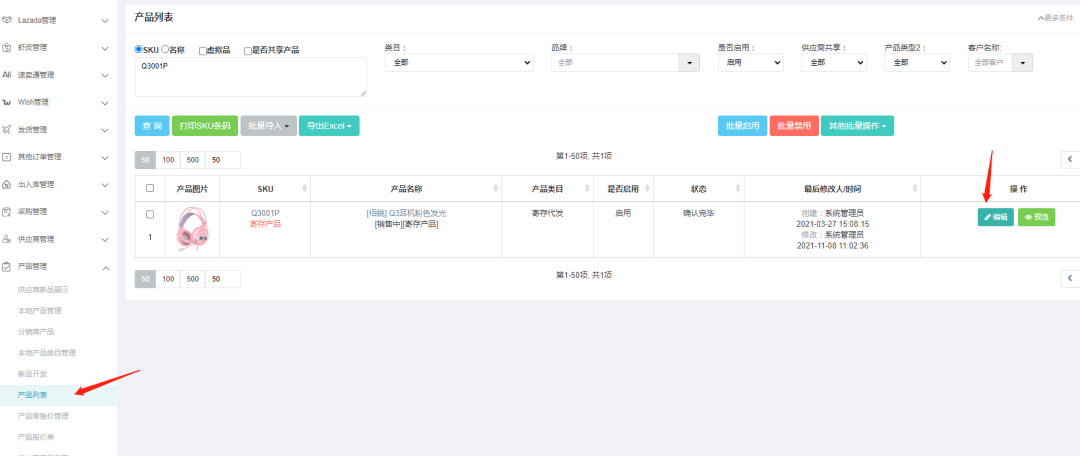Tick the 虚拟品 checkbox
1080x456 pixels.
pos(202,50)
